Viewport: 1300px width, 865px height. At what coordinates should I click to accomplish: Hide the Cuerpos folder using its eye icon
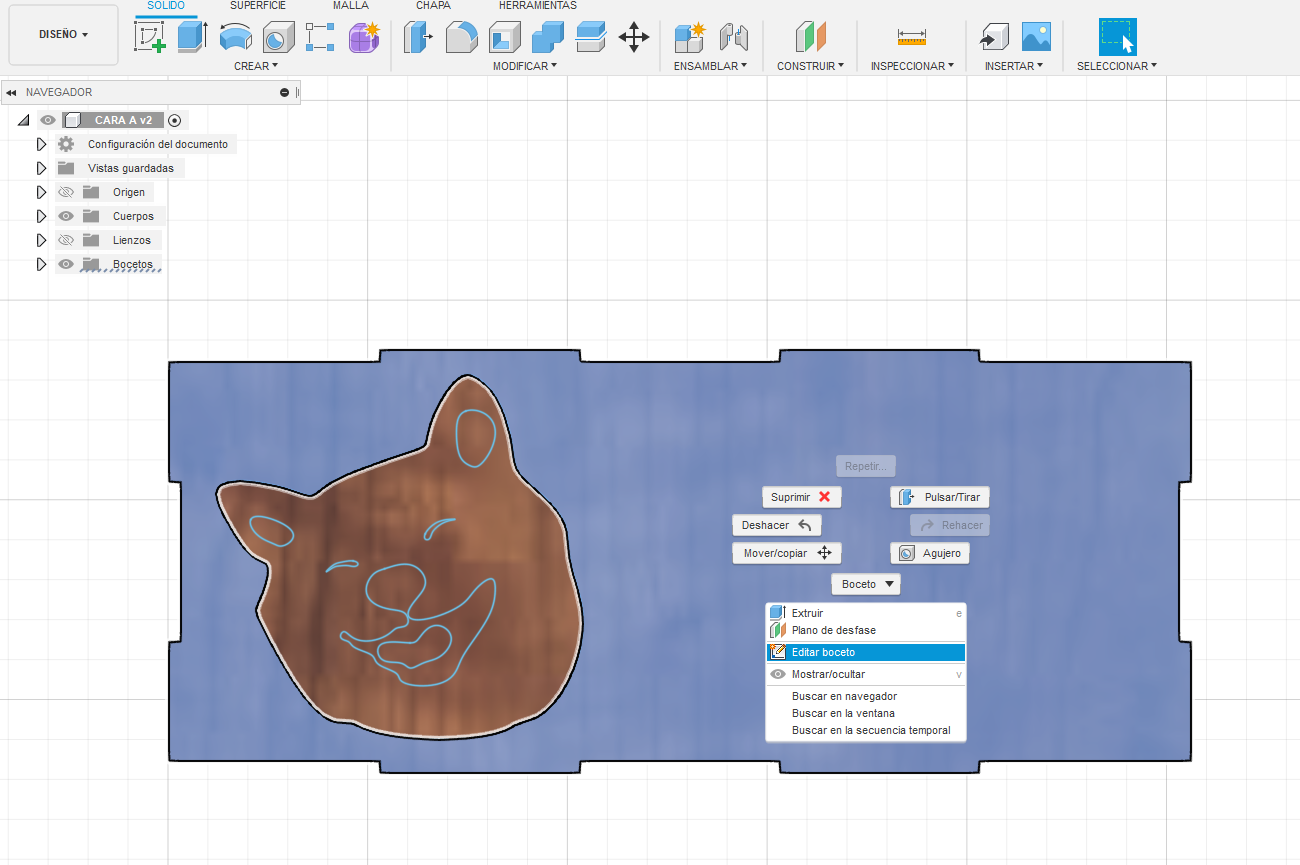(x=66, y=216)
